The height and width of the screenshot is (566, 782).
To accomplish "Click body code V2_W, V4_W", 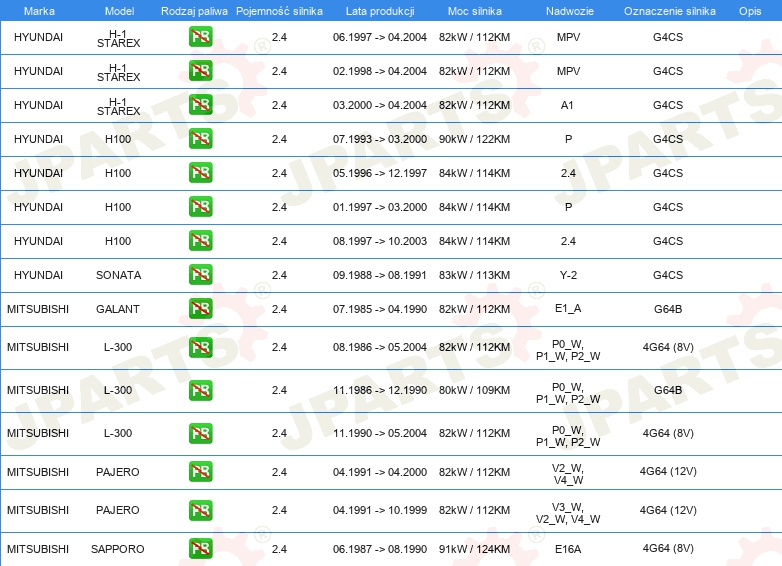I will (568, 474).
